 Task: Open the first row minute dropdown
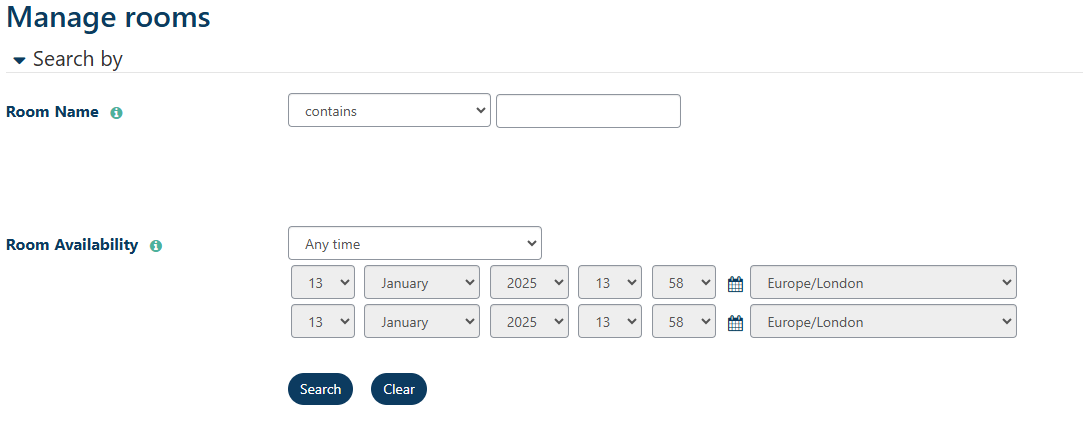pos(683,283)
